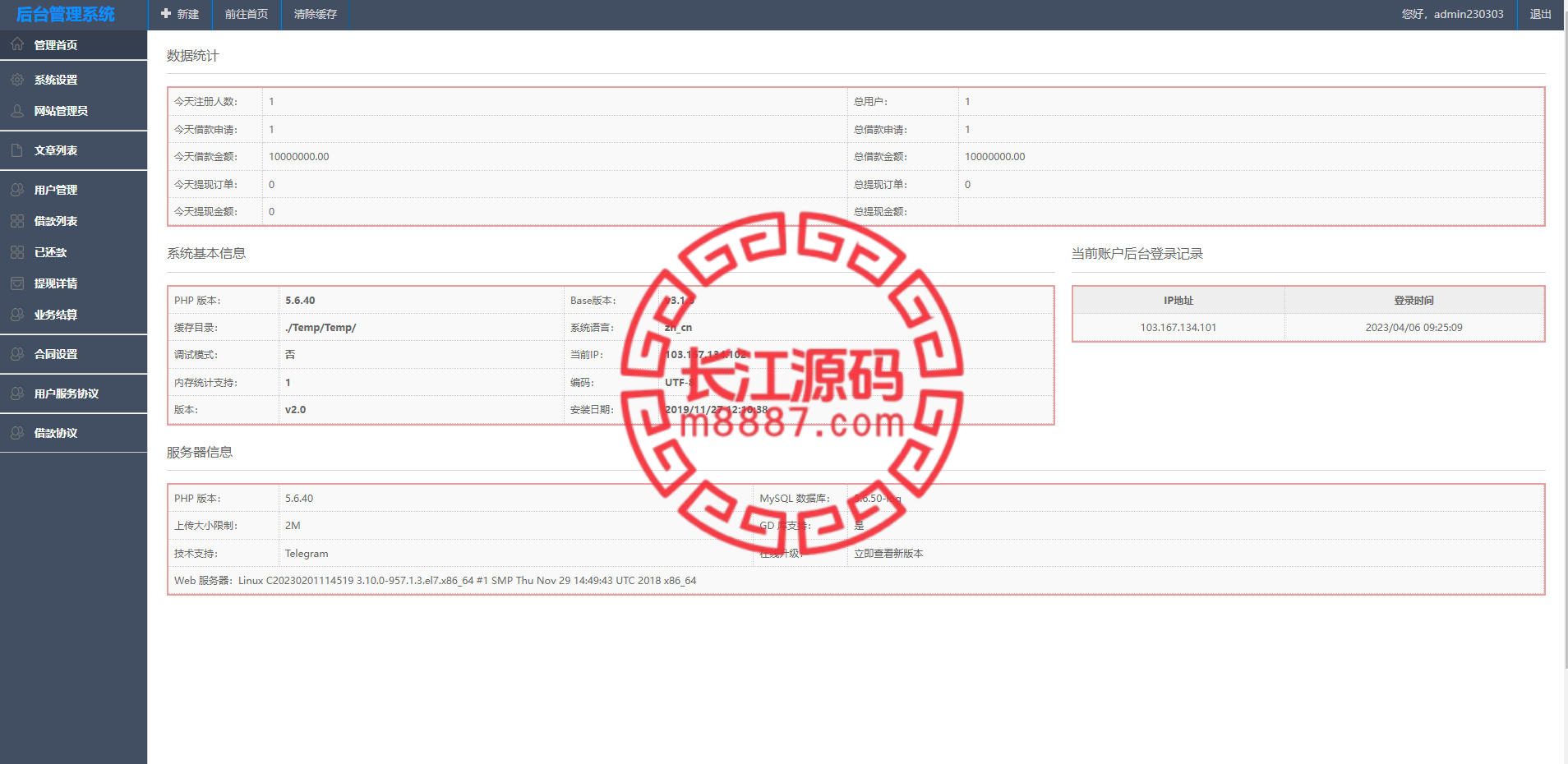This screenshot has height=764, width=1568.
Task: Click 退出 to log out
Action: click(1540, 14)
